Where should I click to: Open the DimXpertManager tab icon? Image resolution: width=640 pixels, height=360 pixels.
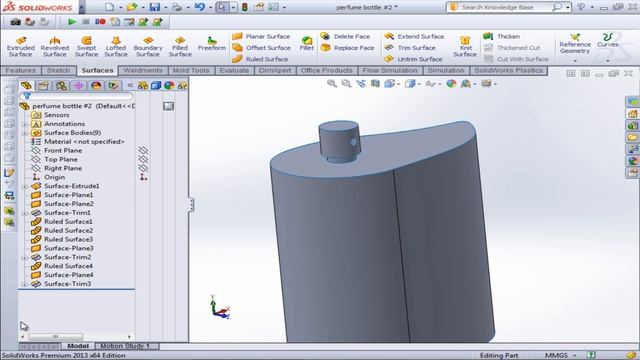[79, 85]
